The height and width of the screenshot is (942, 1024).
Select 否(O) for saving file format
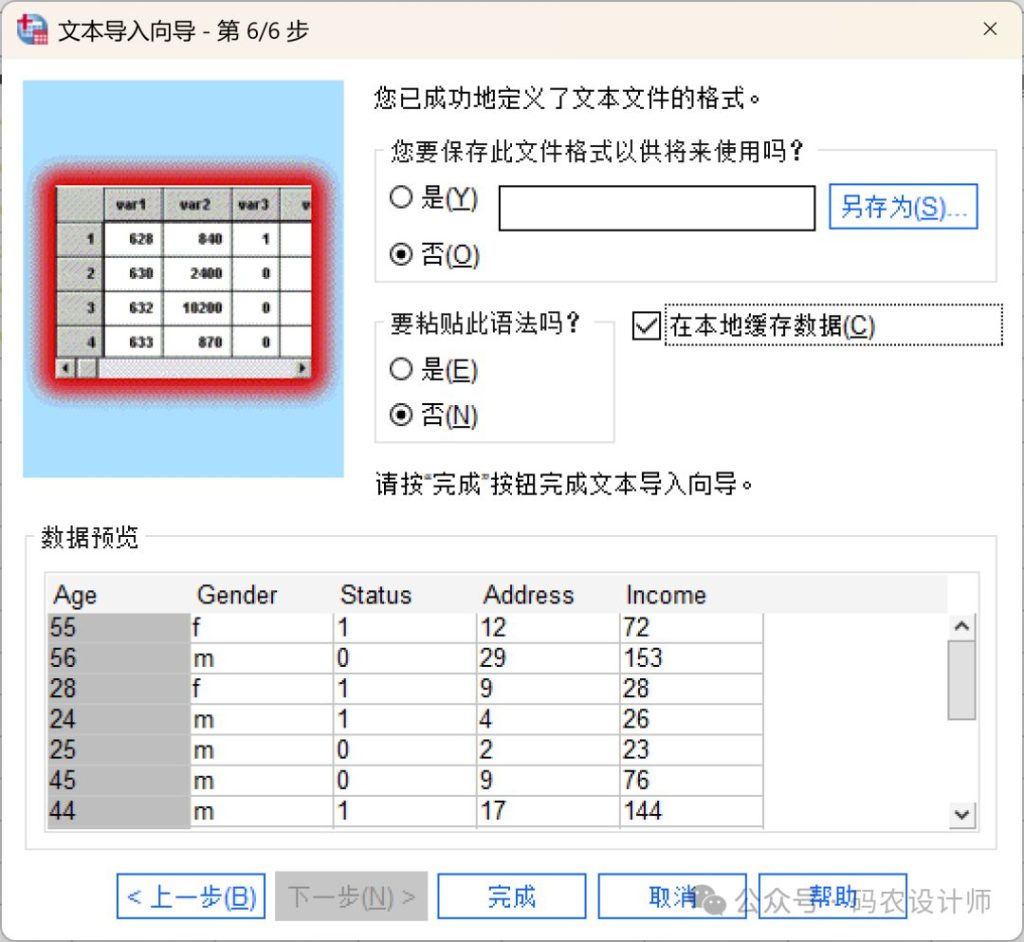(402, 255)
